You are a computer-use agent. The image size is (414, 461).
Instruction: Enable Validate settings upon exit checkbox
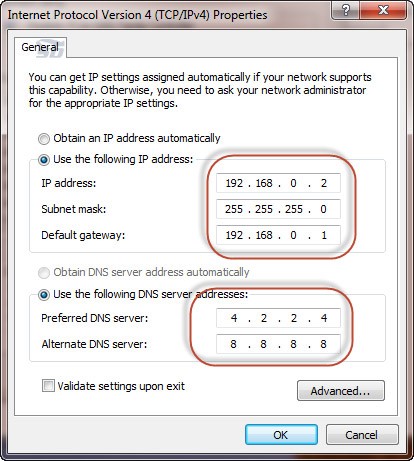coord(48,386)
